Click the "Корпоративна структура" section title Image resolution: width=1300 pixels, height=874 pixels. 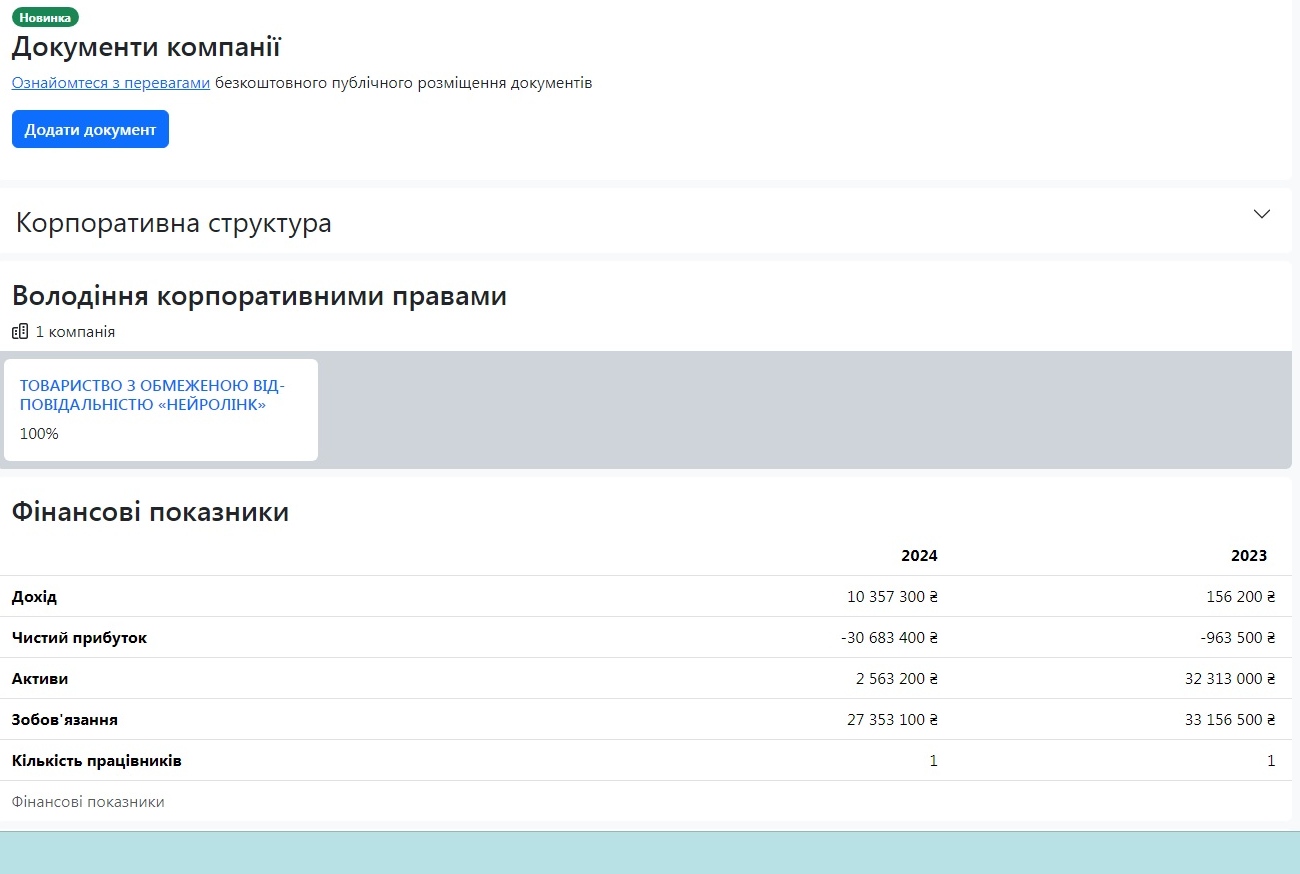click(x=174, y=223)
